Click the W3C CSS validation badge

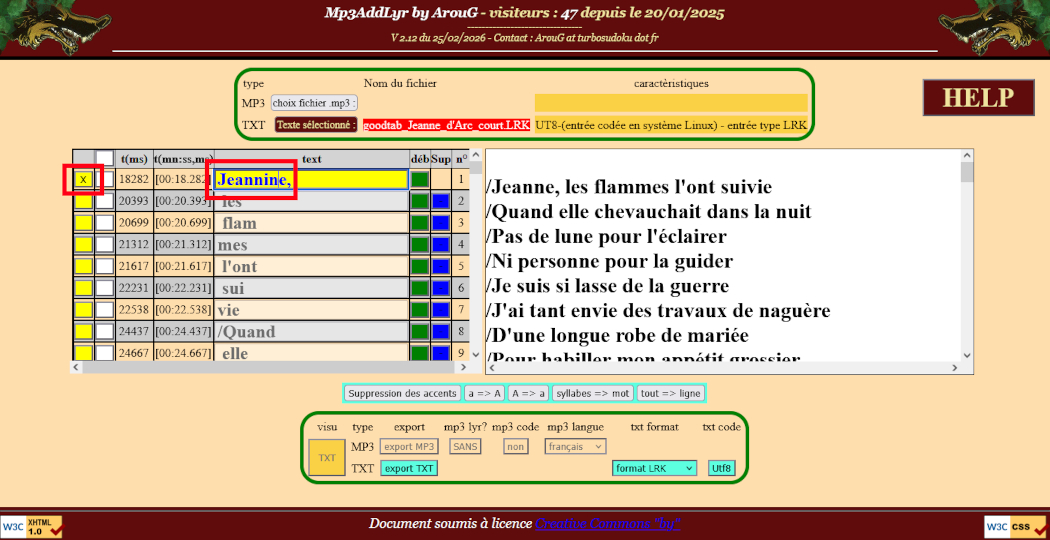[x=1016, y=526]
